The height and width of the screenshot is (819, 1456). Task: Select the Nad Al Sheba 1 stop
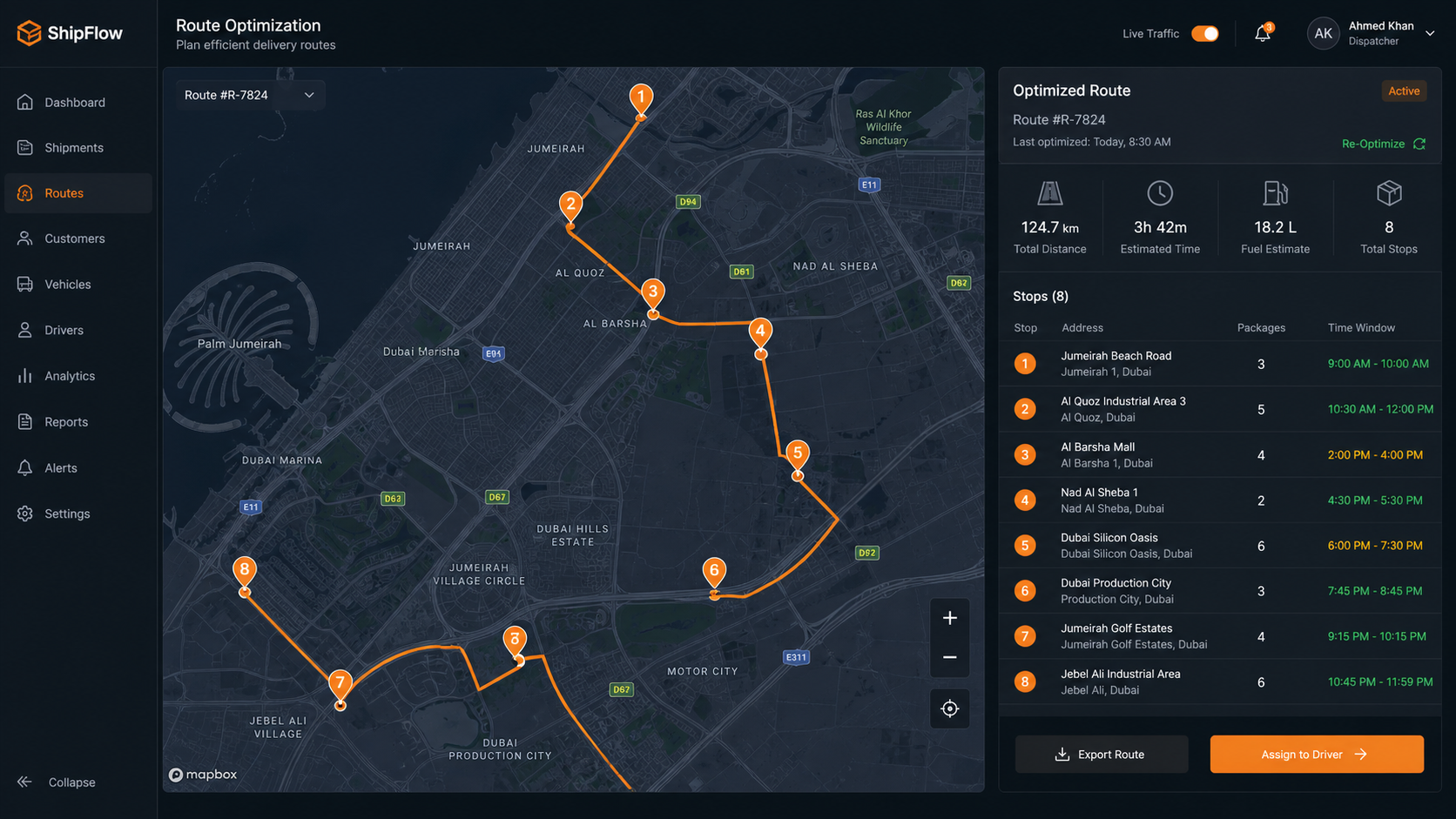coord(1220,500)
